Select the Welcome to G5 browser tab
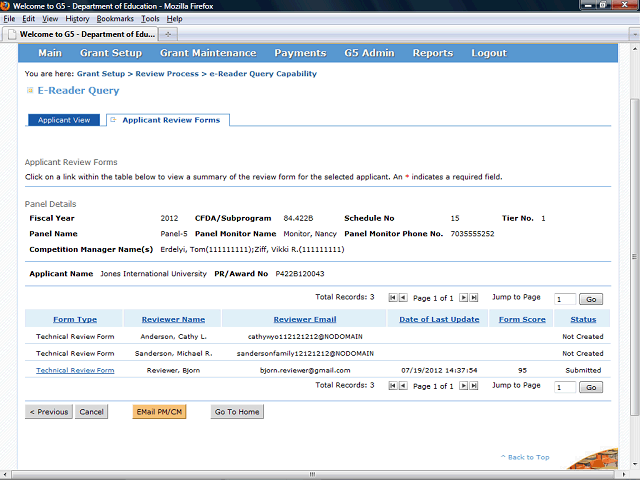Viewport: 640px width, 480px height. (x=81, y=34)
